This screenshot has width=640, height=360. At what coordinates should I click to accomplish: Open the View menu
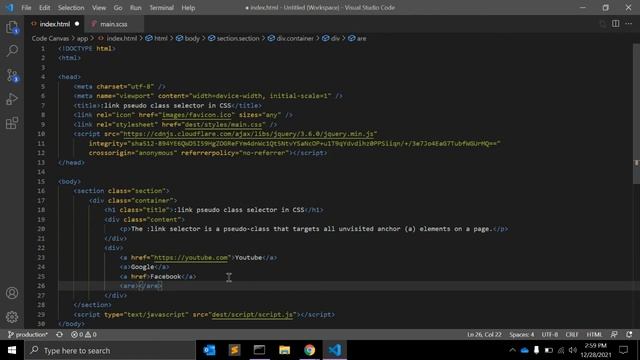[x=99, y=8]
